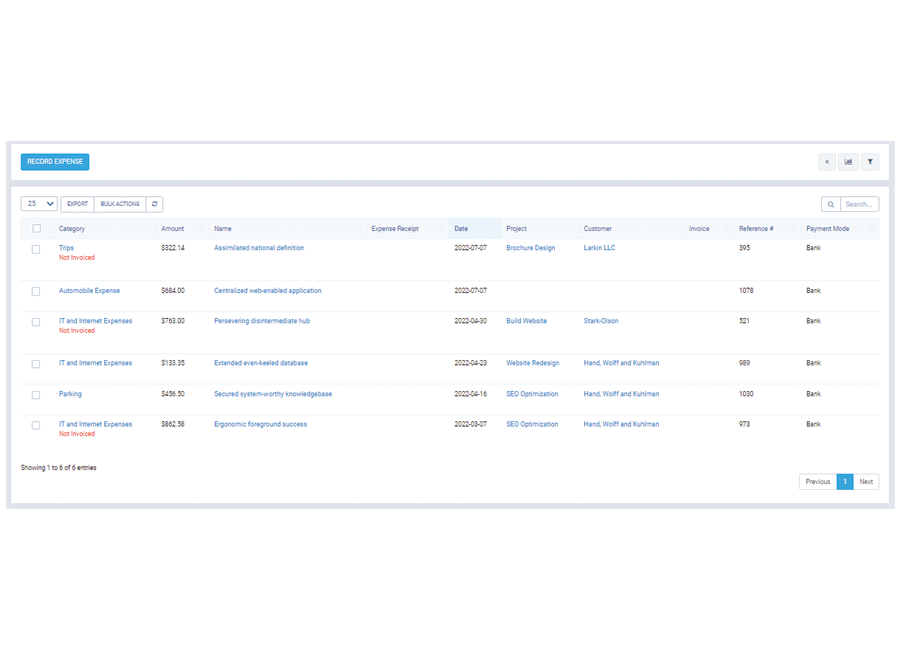Sort the table by Date column
The height and width of the screenshot is (650, 900).
point(461,229)
